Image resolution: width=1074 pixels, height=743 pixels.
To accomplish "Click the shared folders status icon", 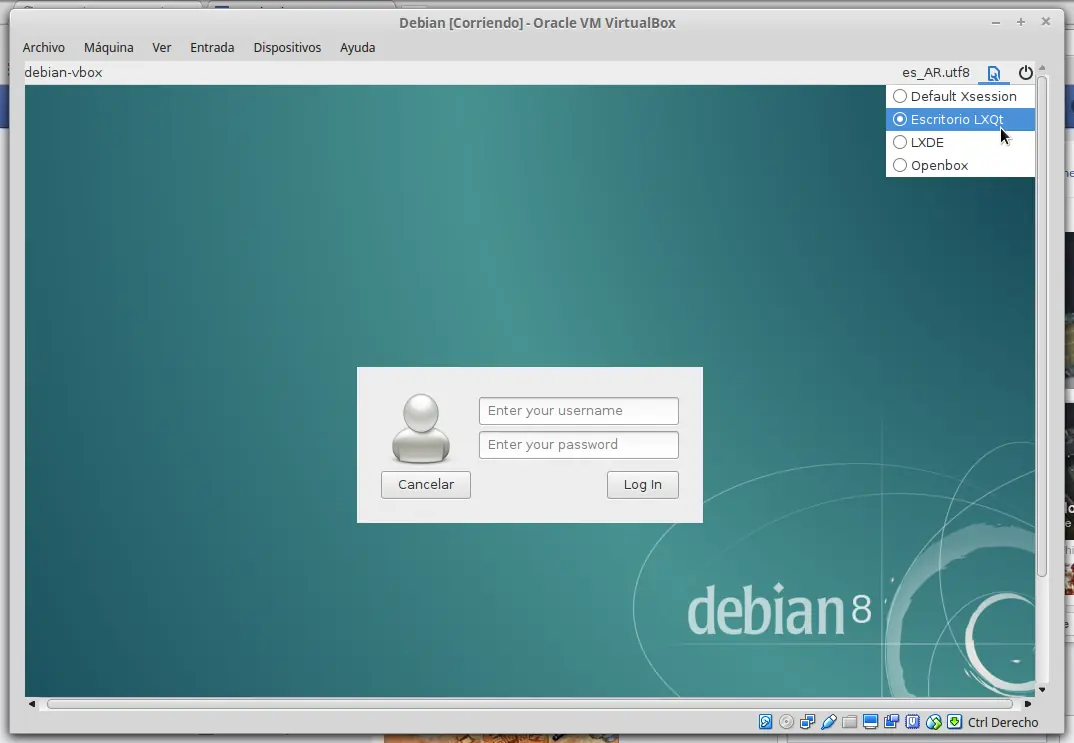I will pos(849,722).
